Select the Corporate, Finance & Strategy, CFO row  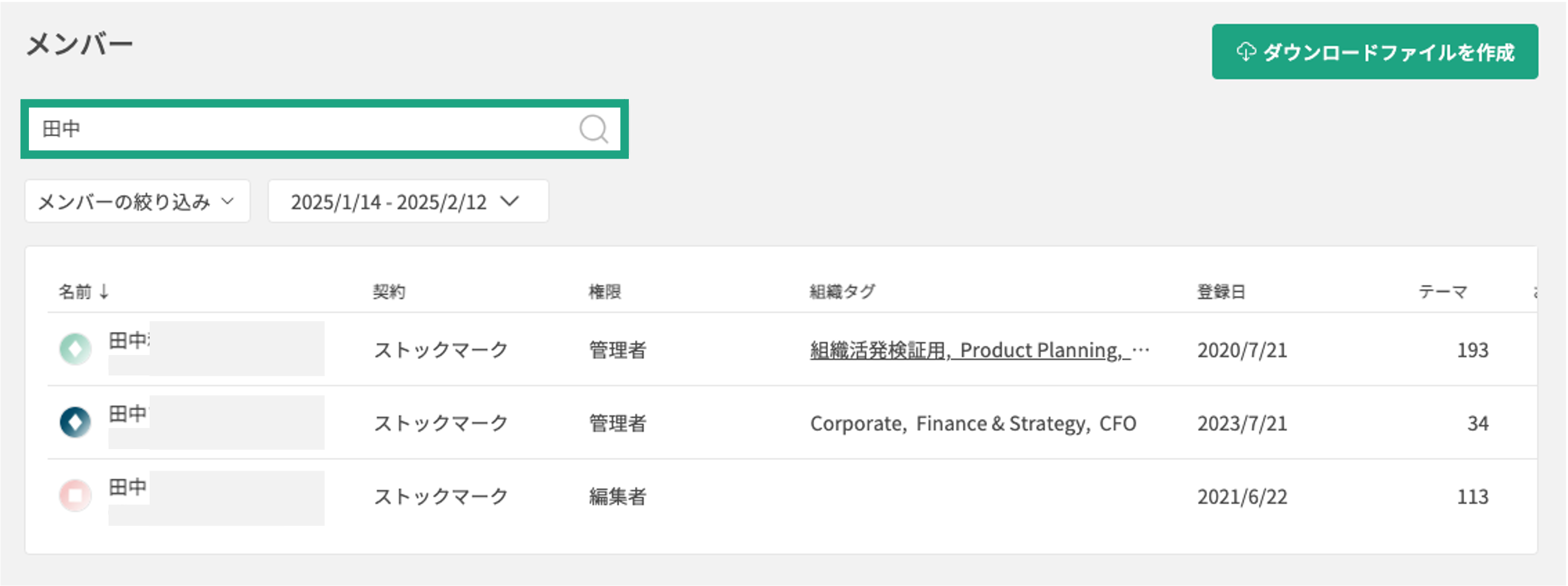click(973, 423)
